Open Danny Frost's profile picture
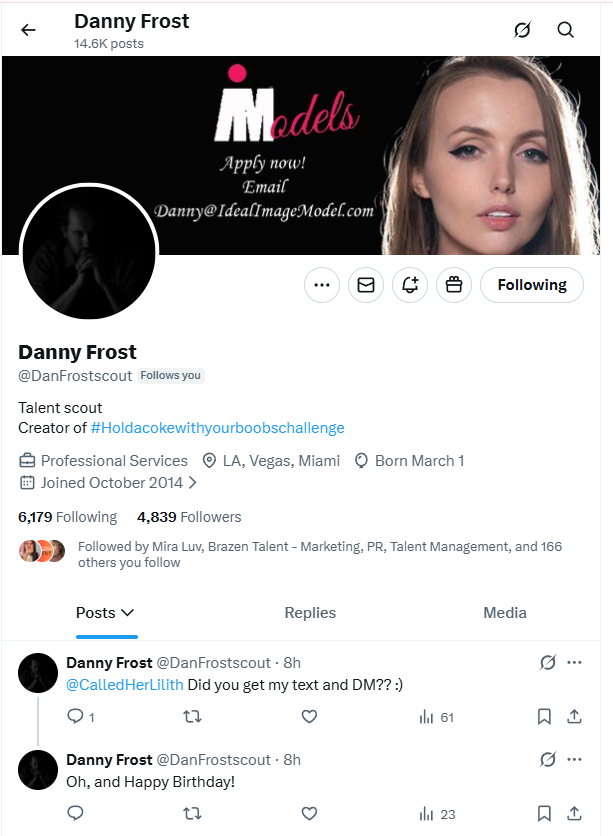Image resolution: width=613 pixels, height=836 pixels. (x=88, y=252)
